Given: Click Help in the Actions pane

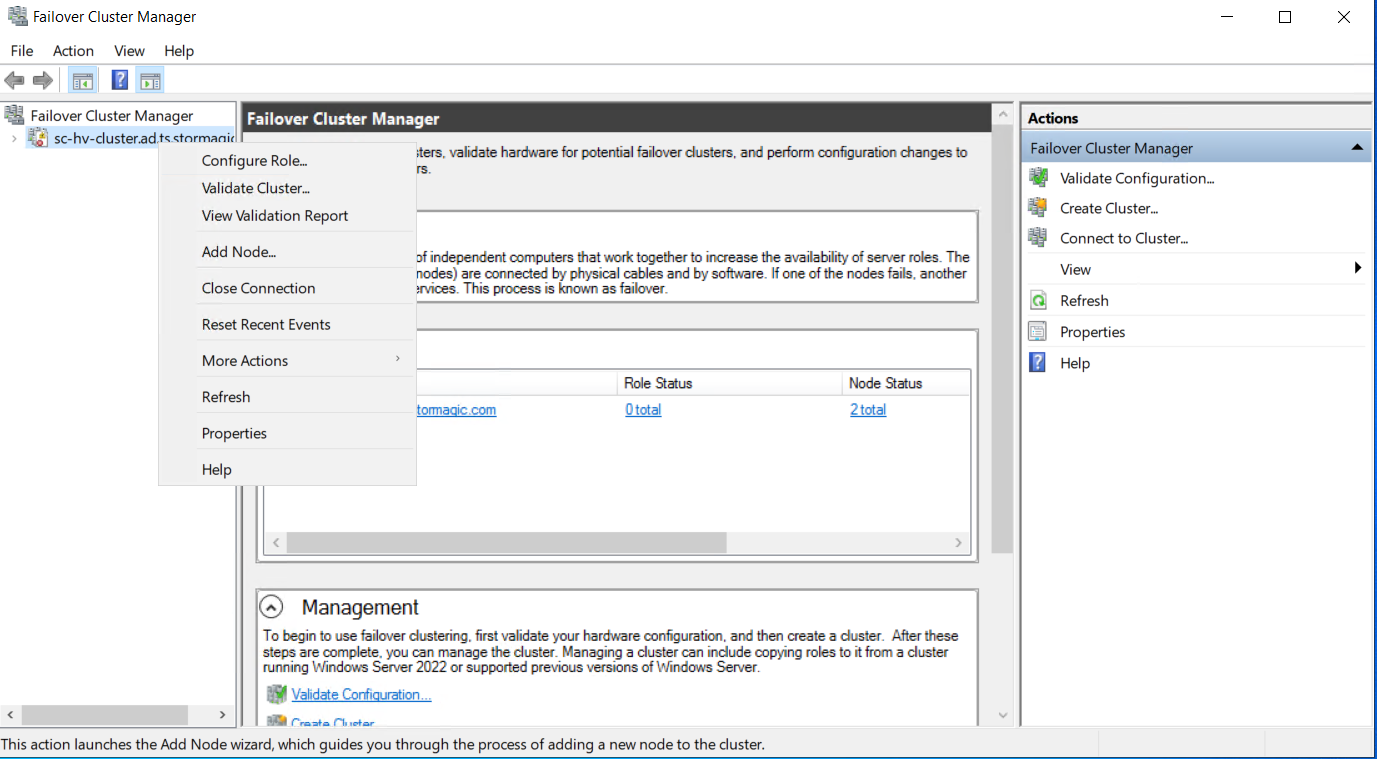Looking at the screenshot, I should click(x=1075, y=363).
